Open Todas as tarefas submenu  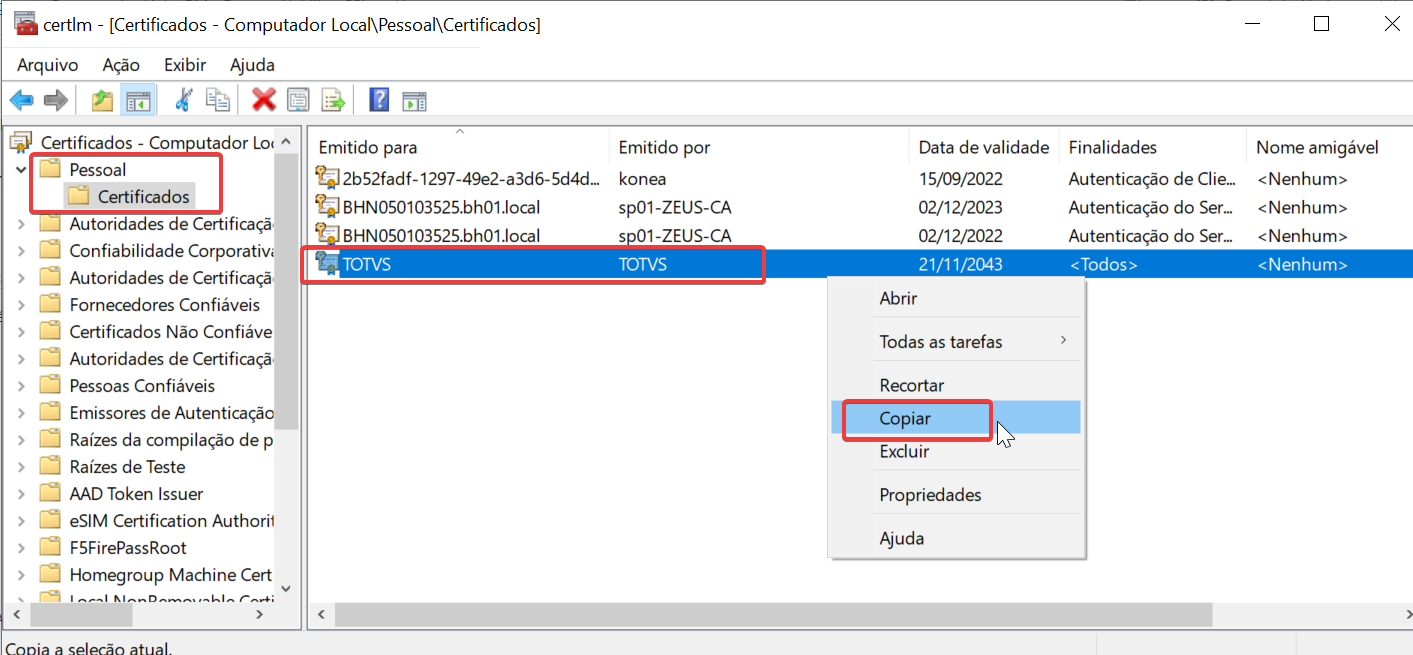click(956, 342)
